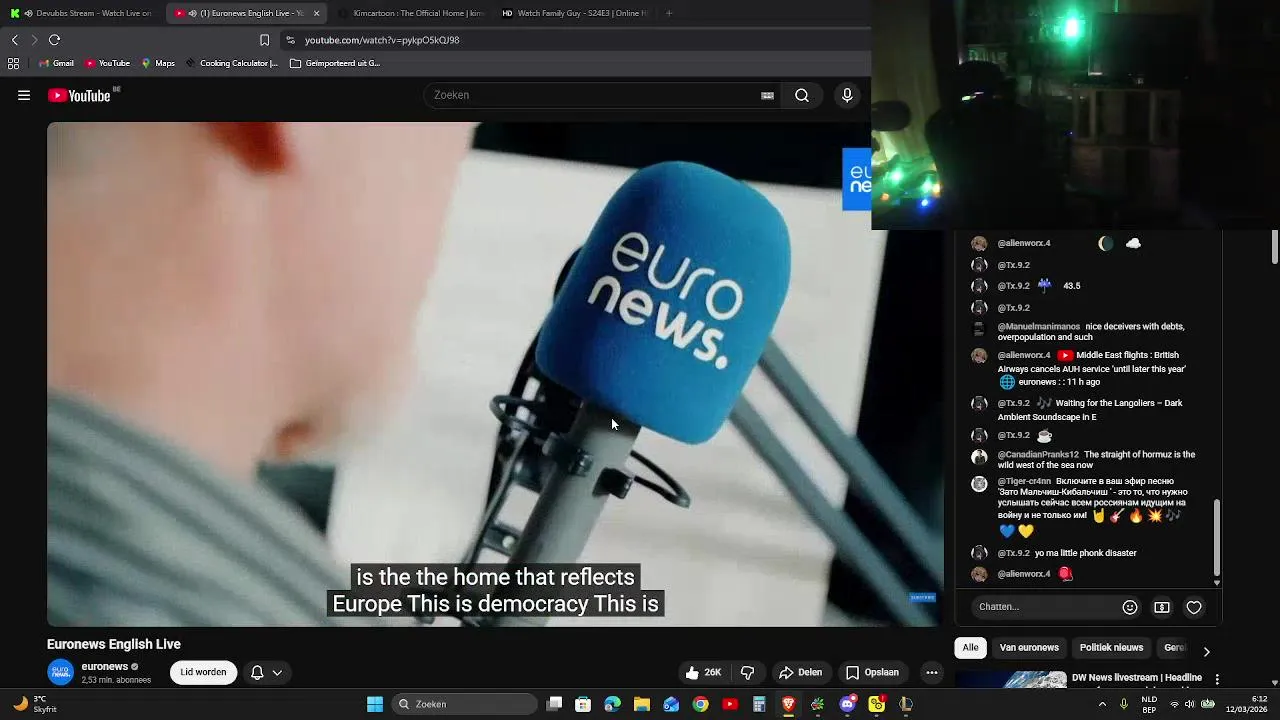The width and height of the screenshot is (1280, 720).
Task: Start voice search with microphone icon
Action: tap(847, 95)
